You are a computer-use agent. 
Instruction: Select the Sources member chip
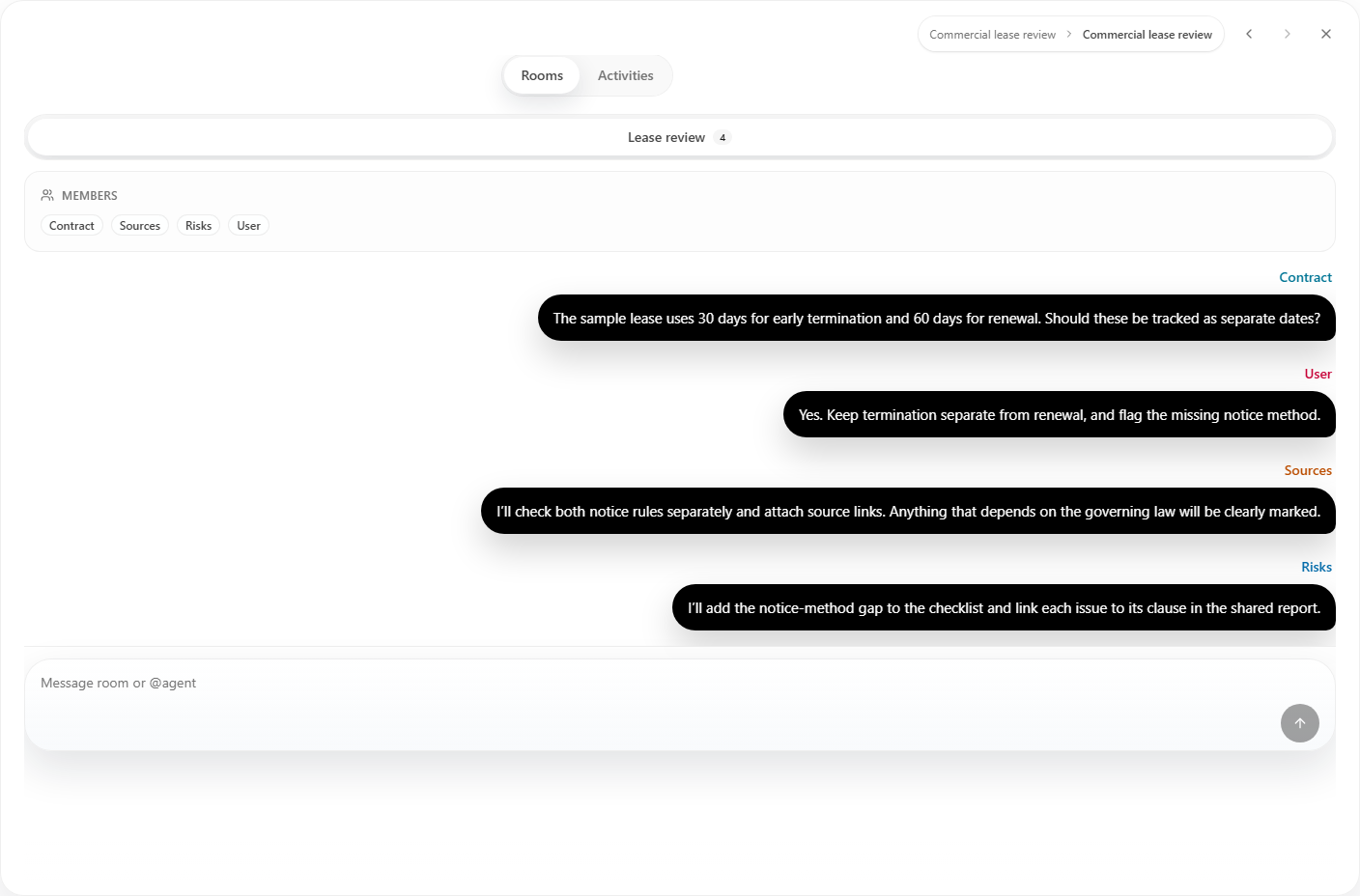[x=140, y=226]
